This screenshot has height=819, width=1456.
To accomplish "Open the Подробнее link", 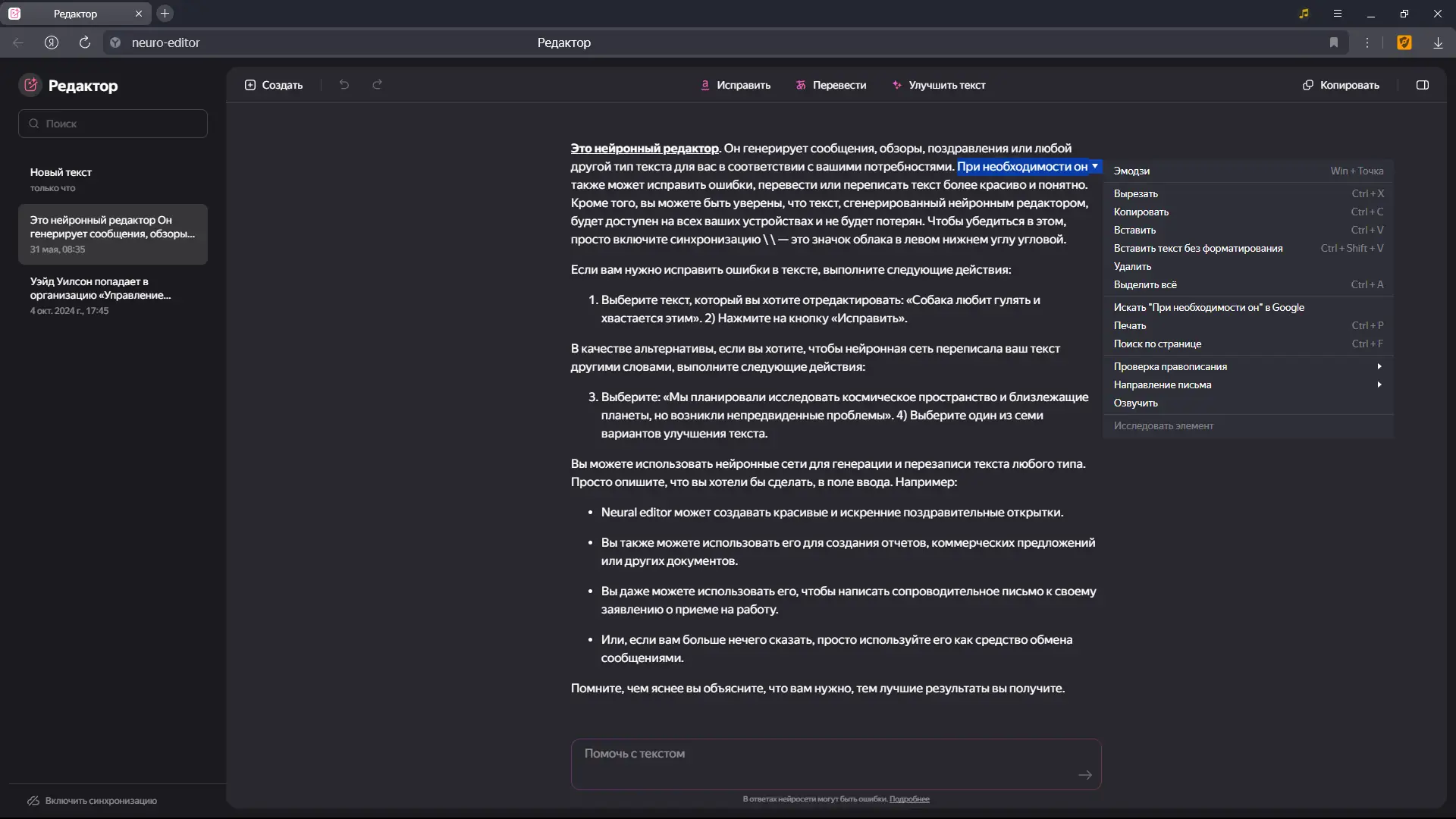I will [909, 799].
